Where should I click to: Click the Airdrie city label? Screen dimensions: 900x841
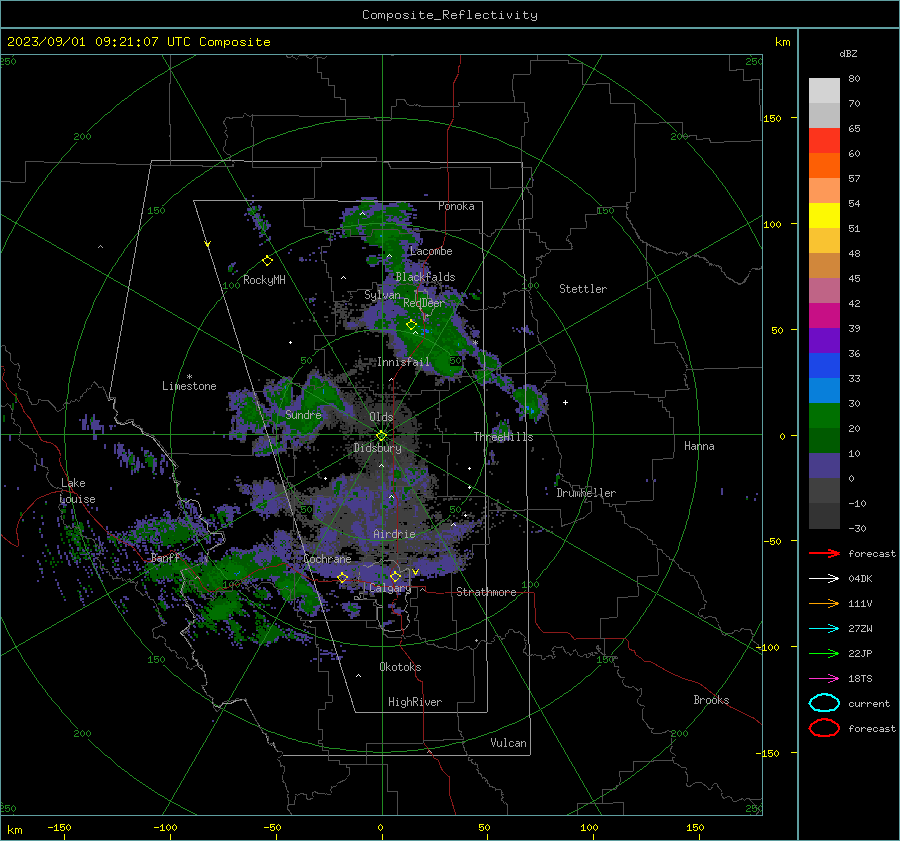click(x=394, y=534)
